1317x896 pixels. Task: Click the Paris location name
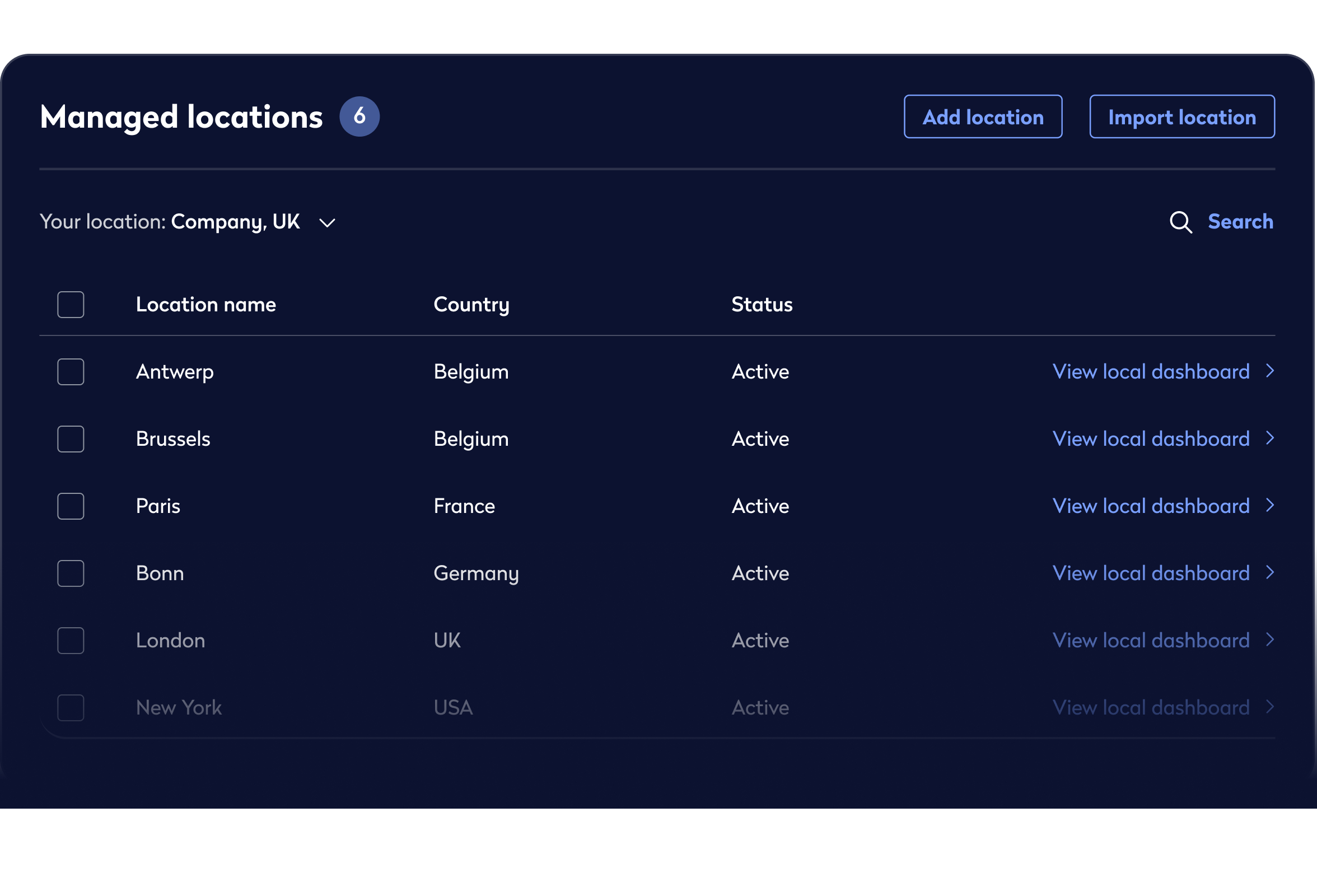click(158, 506)
